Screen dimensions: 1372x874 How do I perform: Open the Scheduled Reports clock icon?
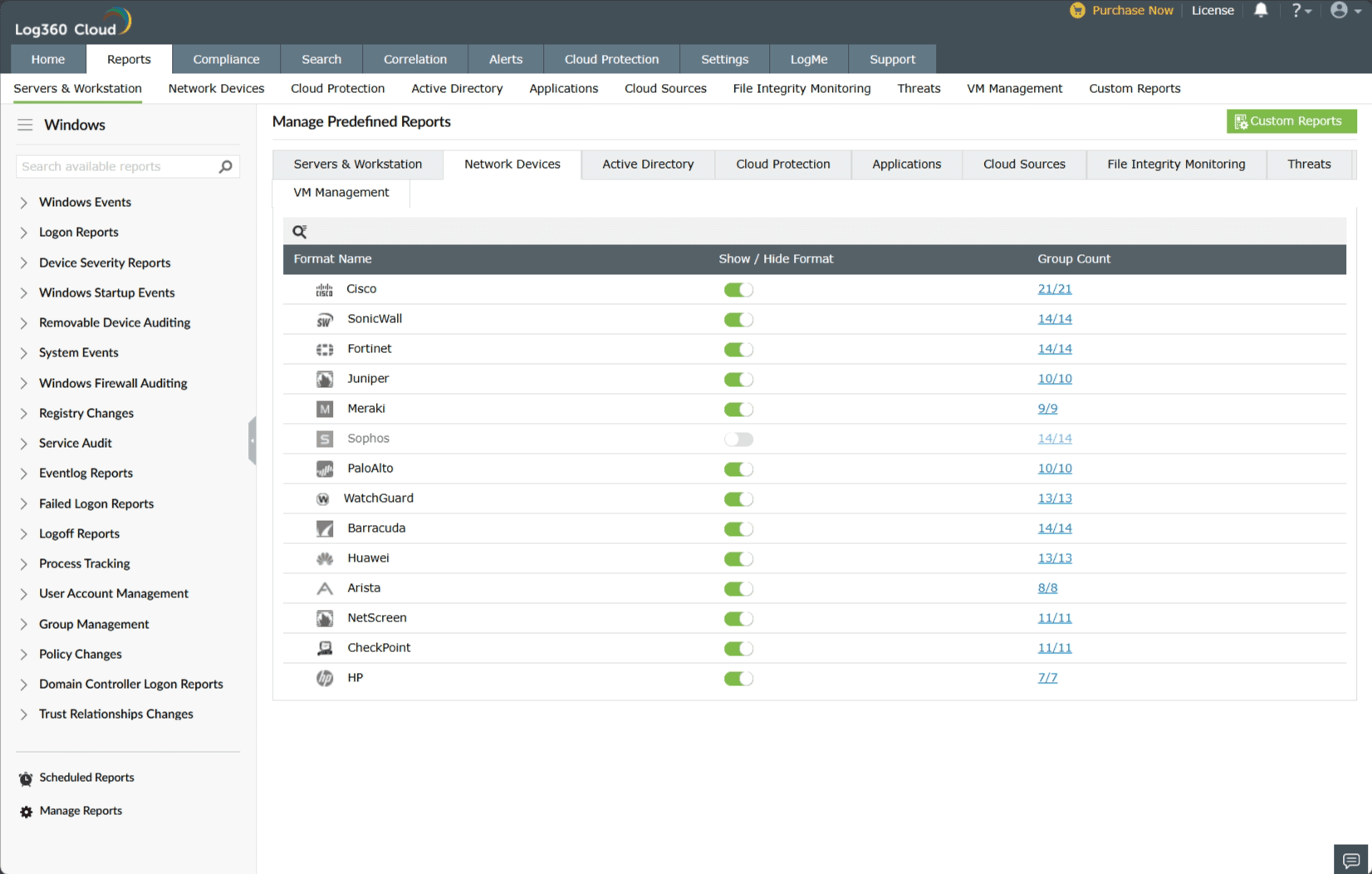tap(26, 778)
